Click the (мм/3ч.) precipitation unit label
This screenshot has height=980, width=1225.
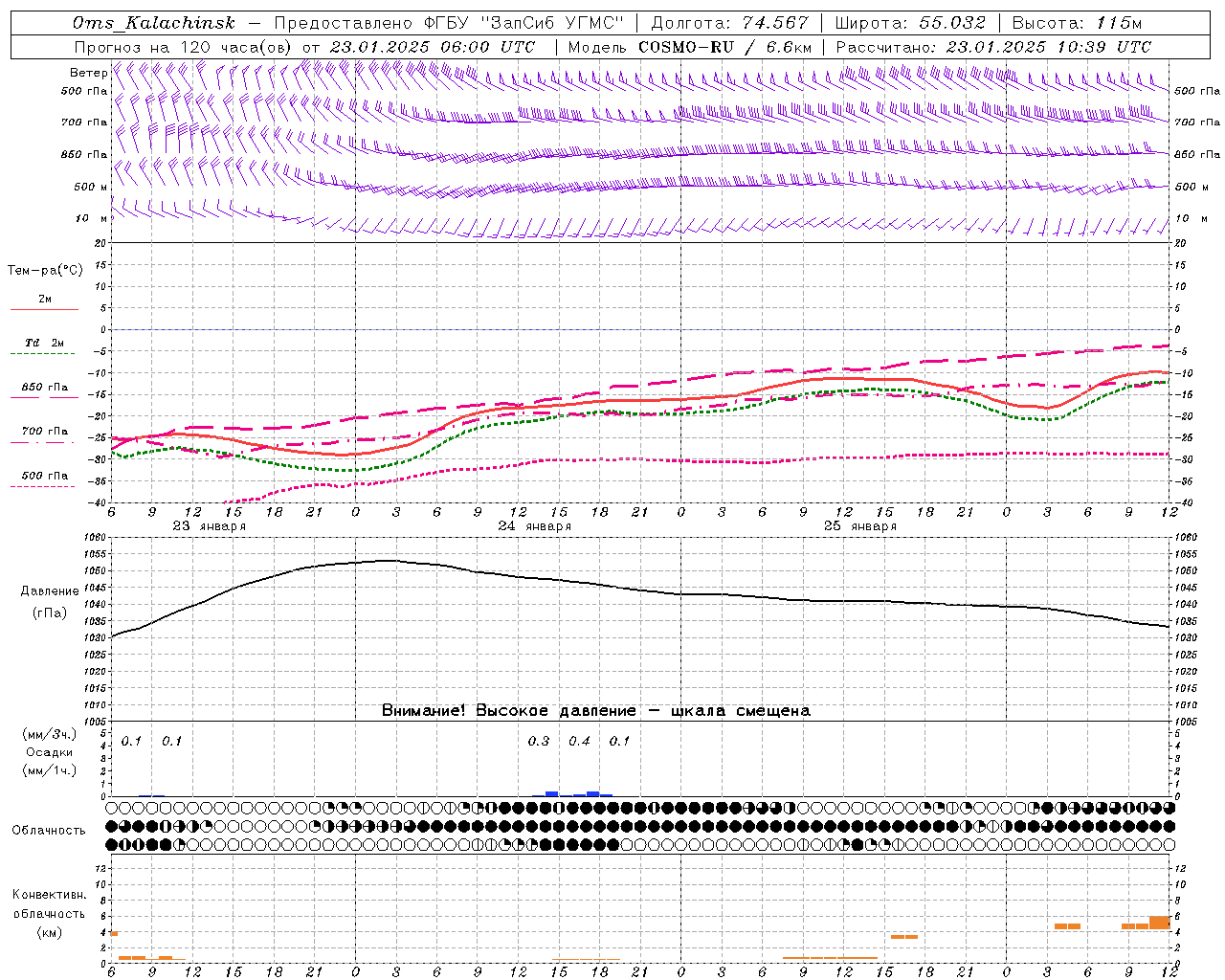click(x=50, y=734)
